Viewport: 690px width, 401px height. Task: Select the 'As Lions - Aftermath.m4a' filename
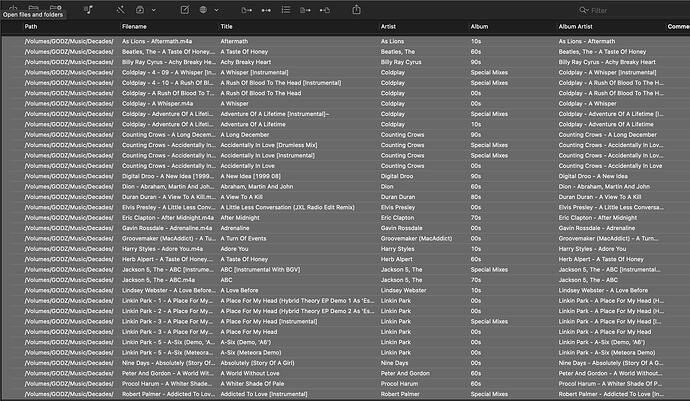[x=157, y=41]
